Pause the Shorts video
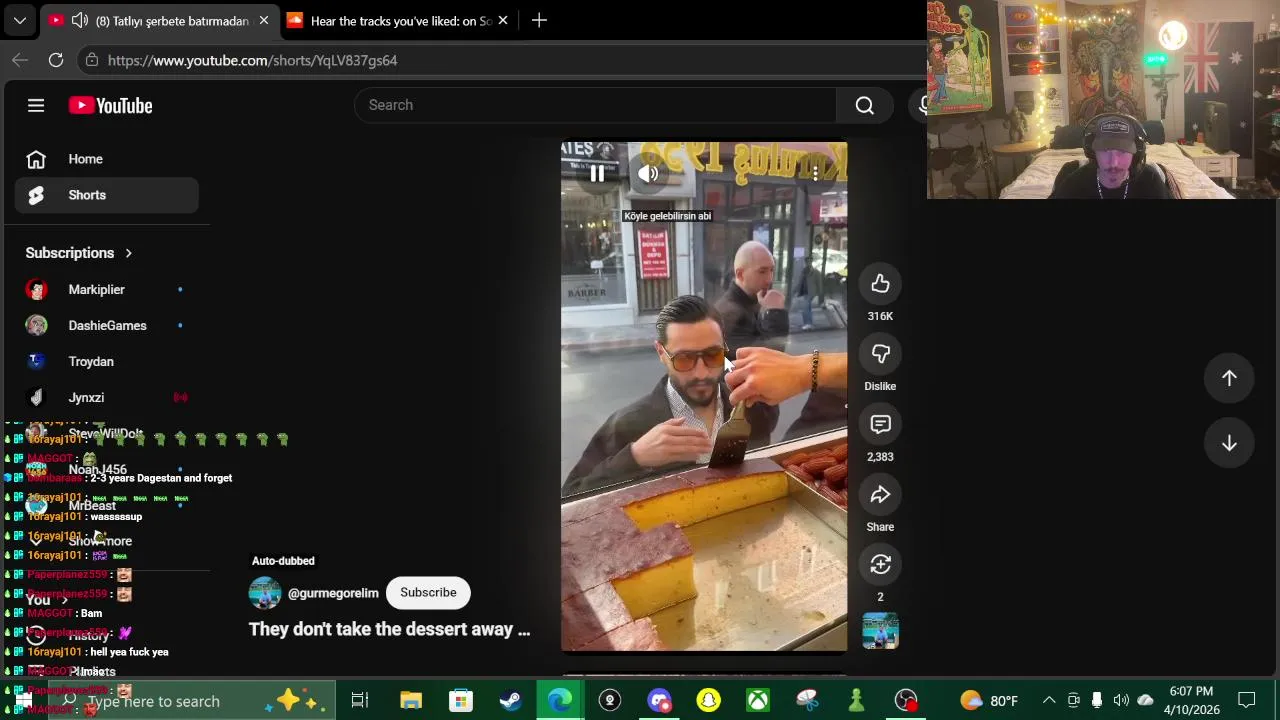 click(597, 173)
